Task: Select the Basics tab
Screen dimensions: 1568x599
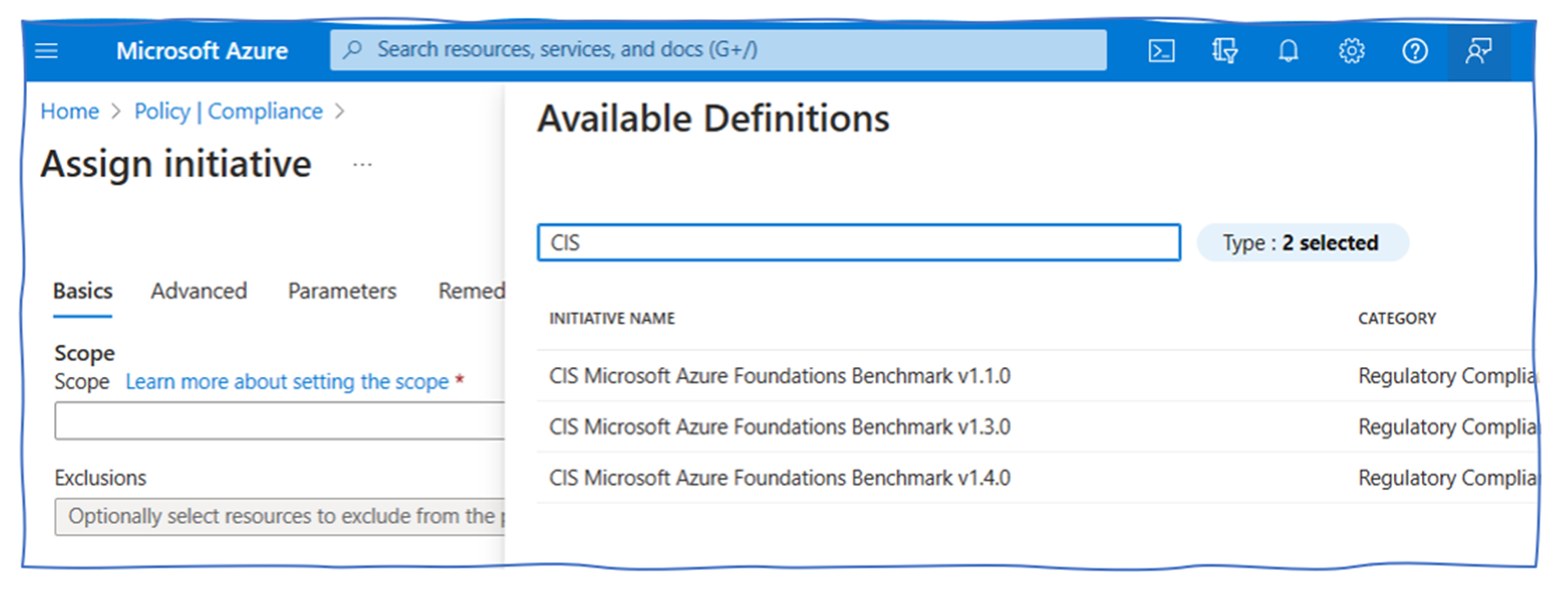Action: (x=82, y=290)
